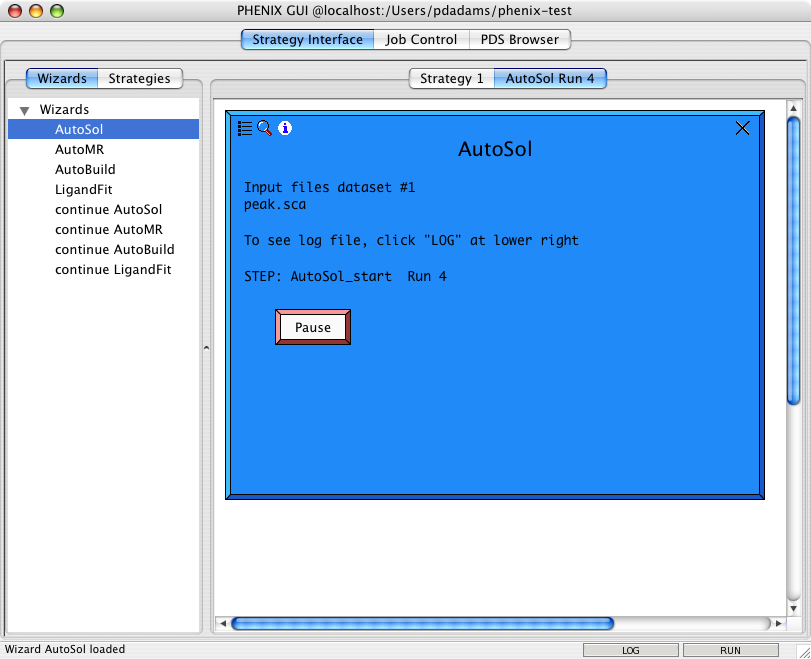Open the PDS Browser tab
The image size is (811, 659).
point(519,40)
